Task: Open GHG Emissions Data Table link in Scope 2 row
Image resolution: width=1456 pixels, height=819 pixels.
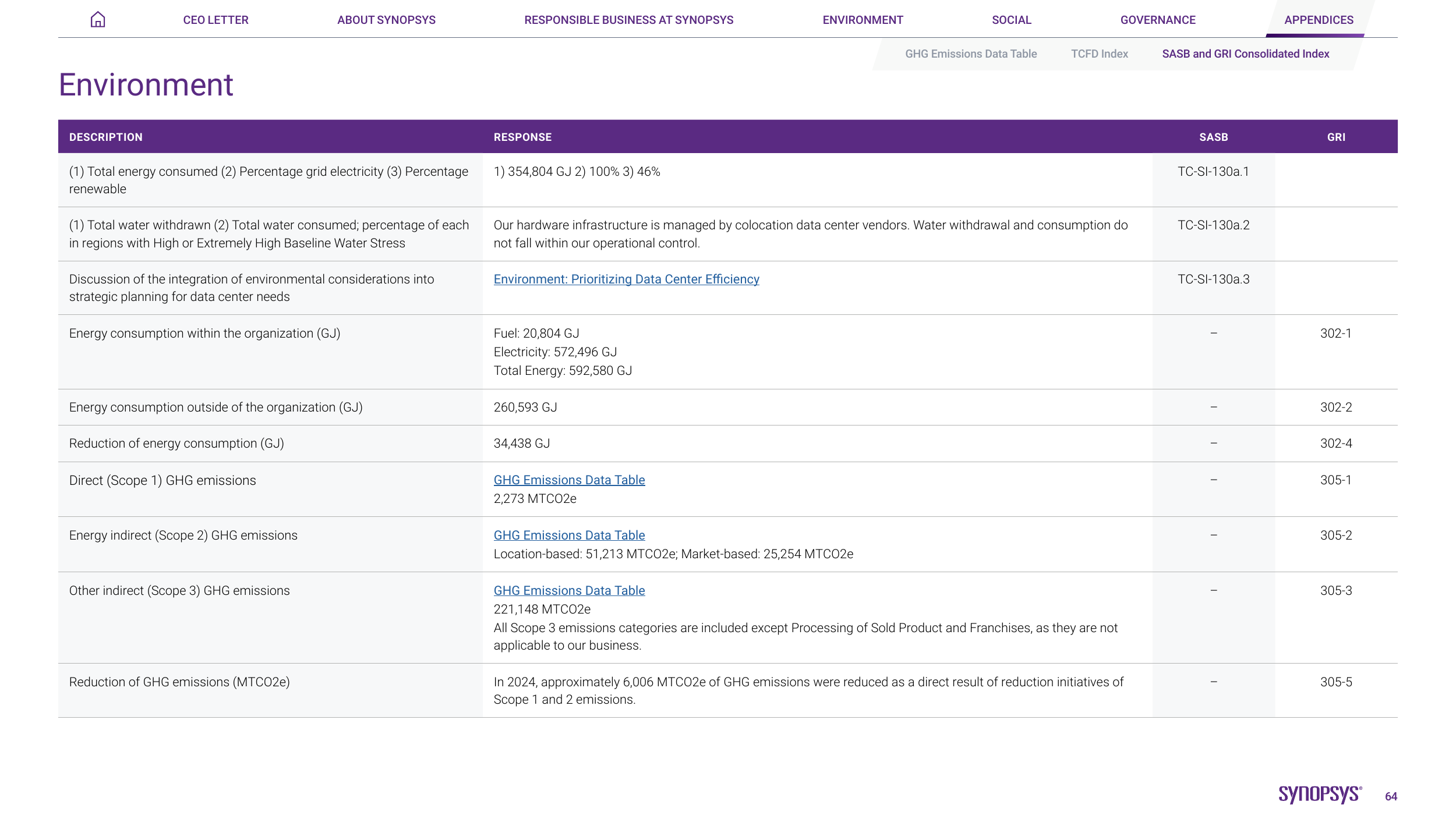Action: coord(570,536)
